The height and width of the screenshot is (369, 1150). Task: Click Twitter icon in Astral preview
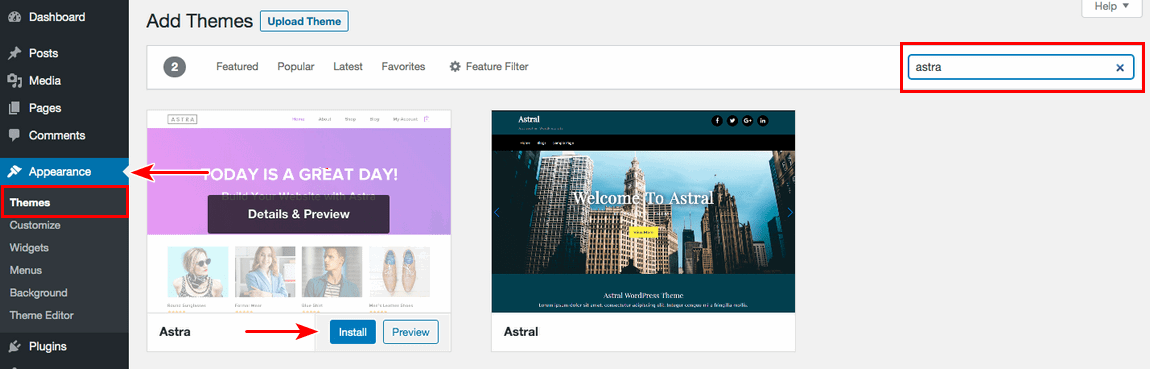(x=732, y=120)
